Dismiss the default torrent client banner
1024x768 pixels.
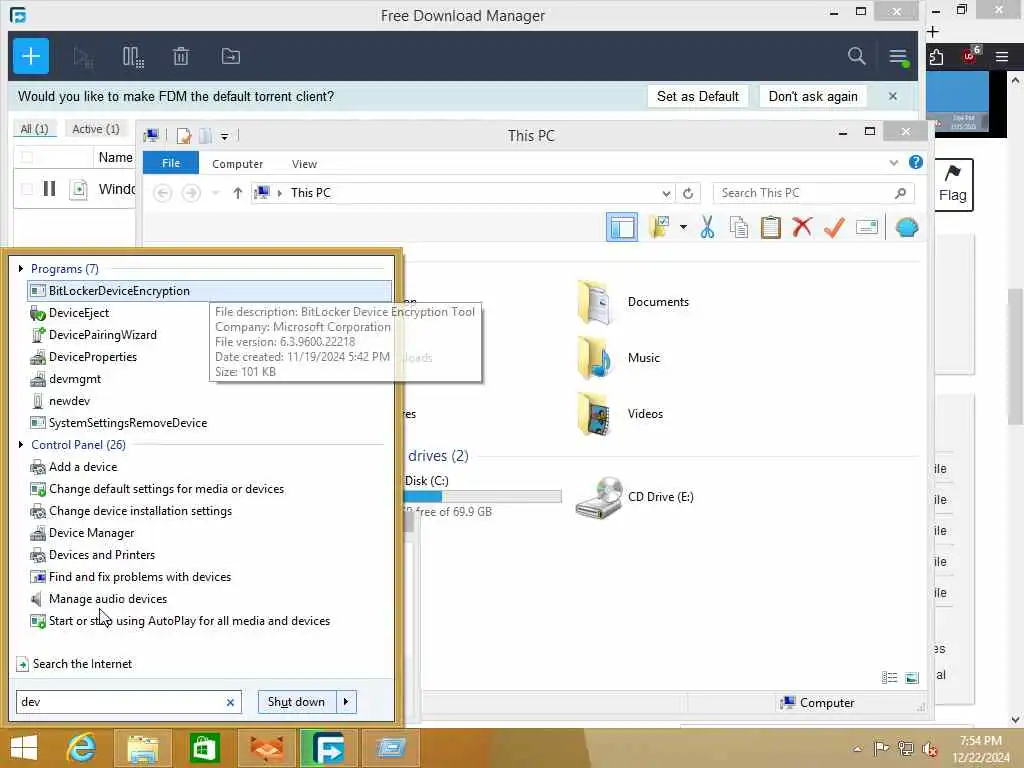click(893, 96)
